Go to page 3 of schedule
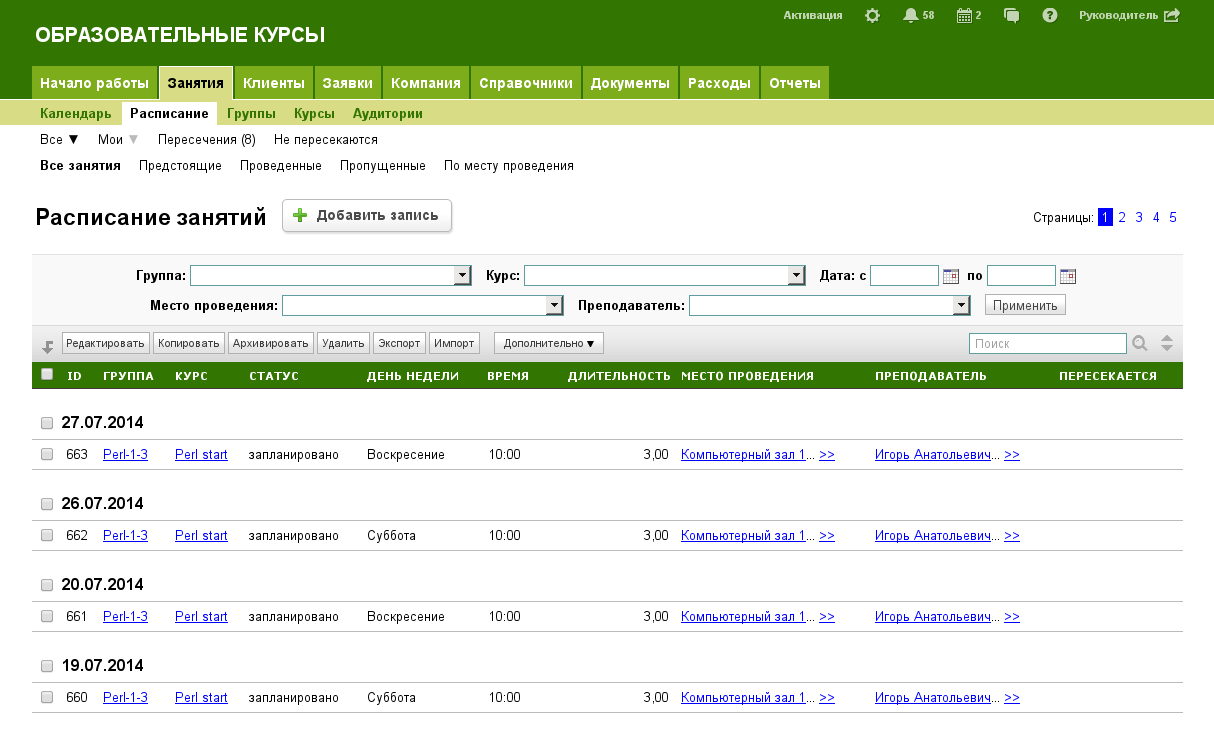Image resolution: width=1214 pixels, height=740 pixels. pos(1139,217)
